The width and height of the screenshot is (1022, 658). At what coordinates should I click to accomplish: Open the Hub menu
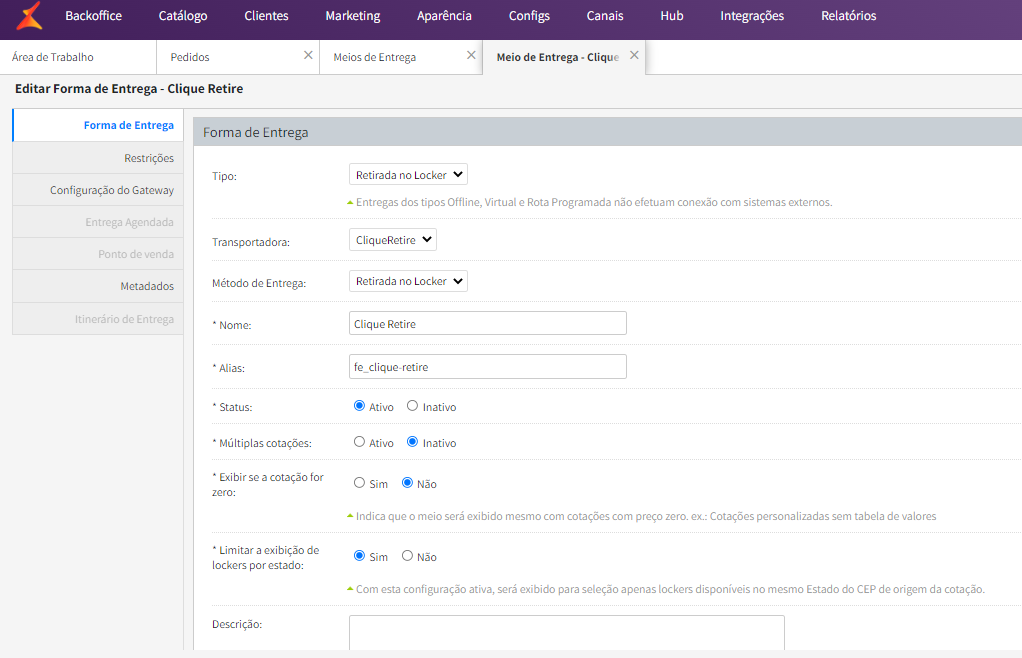pyautogui.click(x=671, y=16)
